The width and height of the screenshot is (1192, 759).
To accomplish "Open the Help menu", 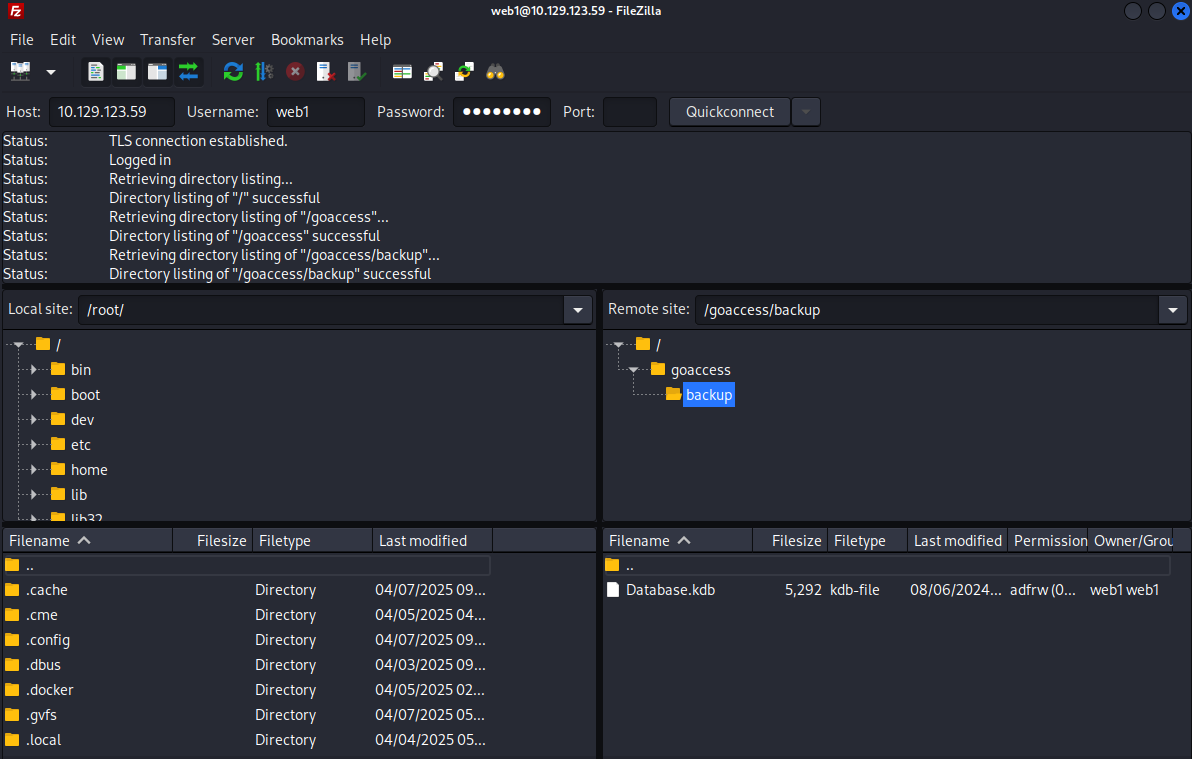I will tap(376, 40).
